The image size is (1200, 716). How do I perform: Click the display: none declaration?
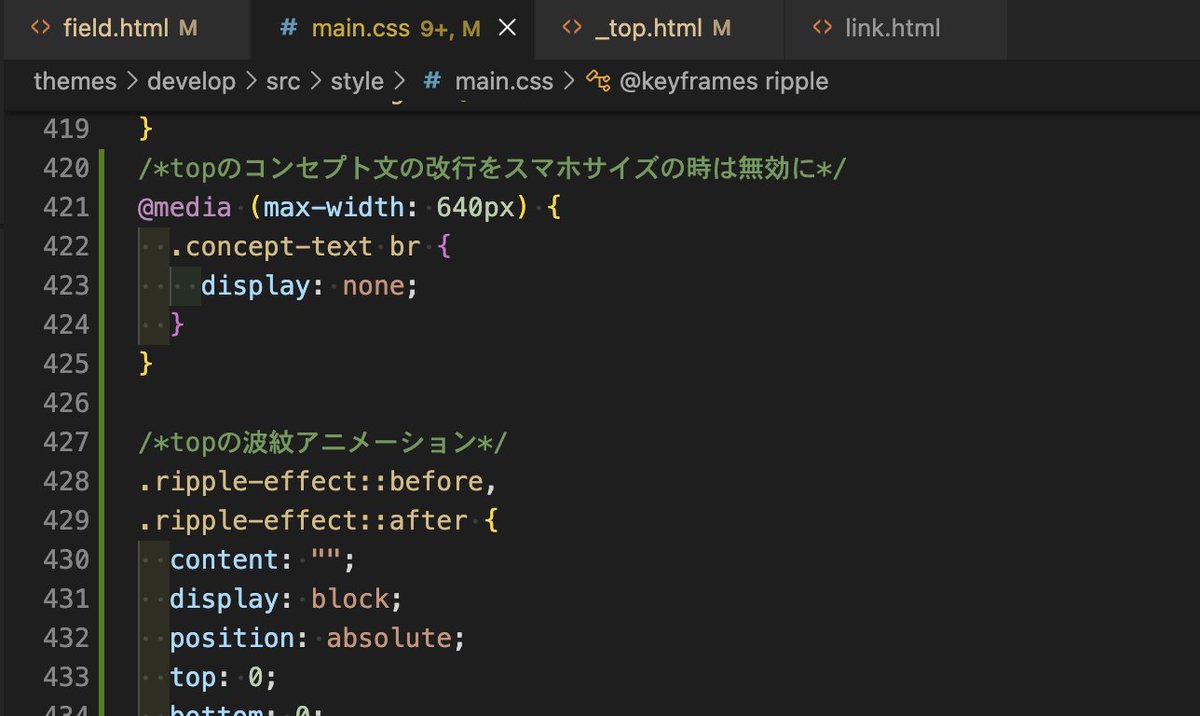click(309, 286)
